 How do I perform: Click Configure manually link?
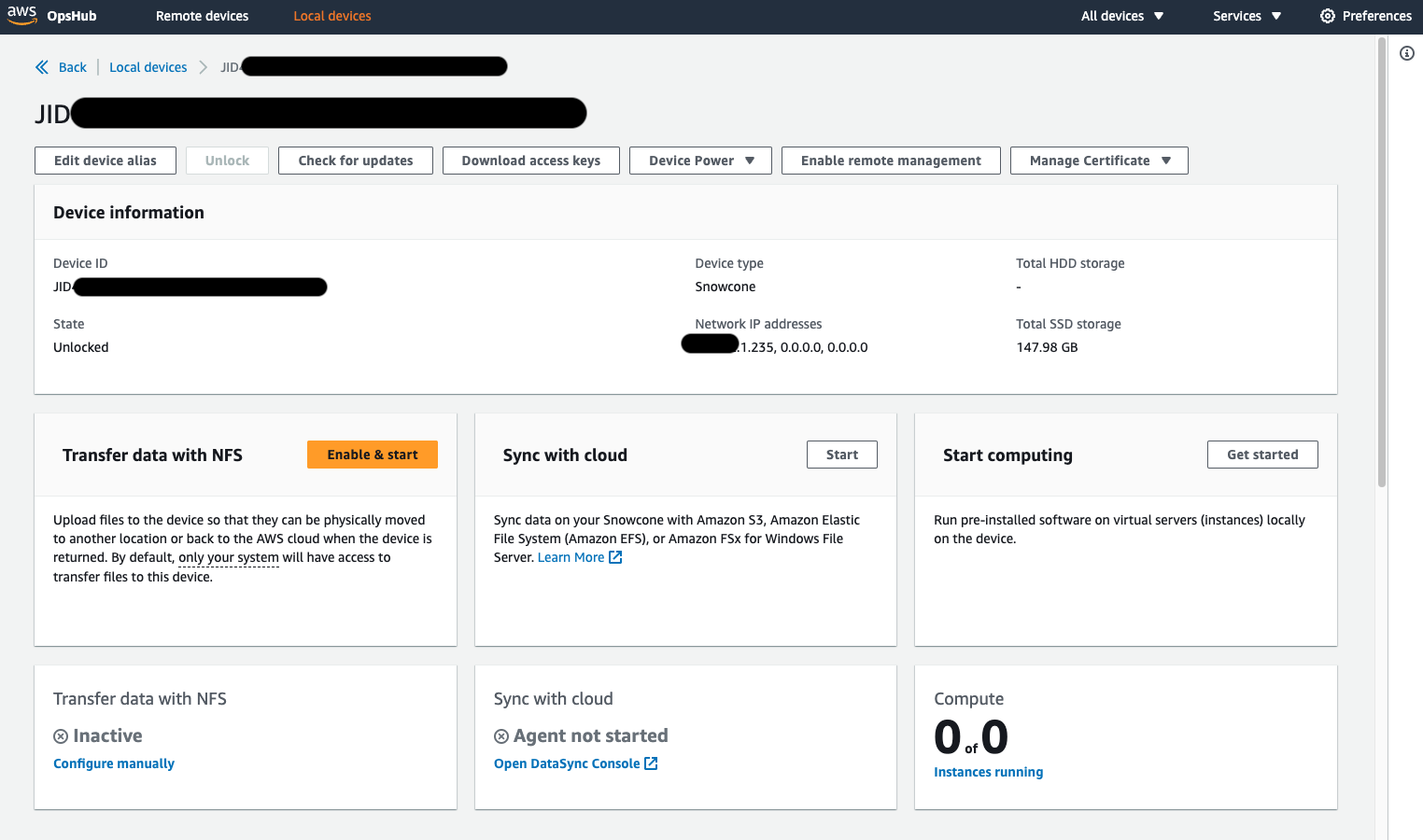[114, 763]
